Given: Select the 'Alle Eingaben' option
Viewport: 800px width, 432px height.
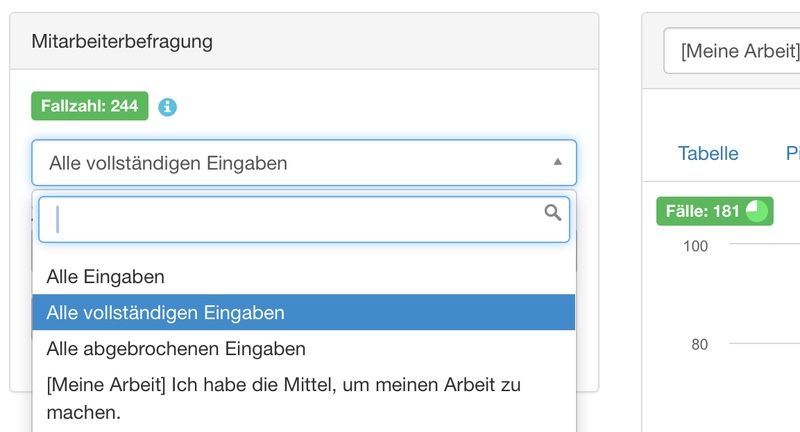Looking at the screenshot, I should click(105, 276).
